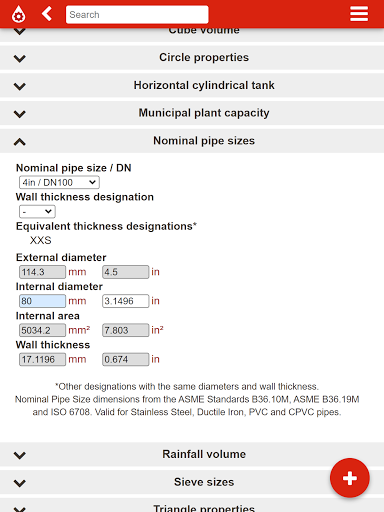Tap the water drop gear logo icon
Screen dimensions: 384x512
pos(18,15)
